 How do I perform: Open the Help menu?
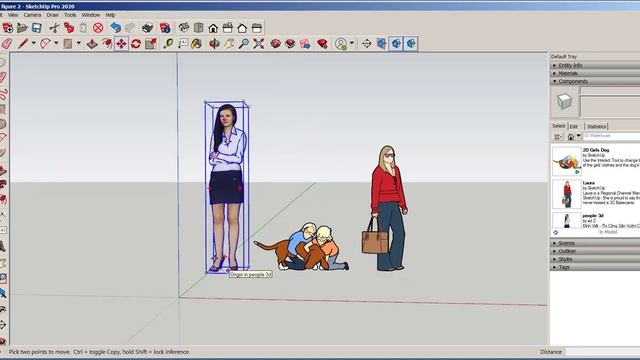110,15
